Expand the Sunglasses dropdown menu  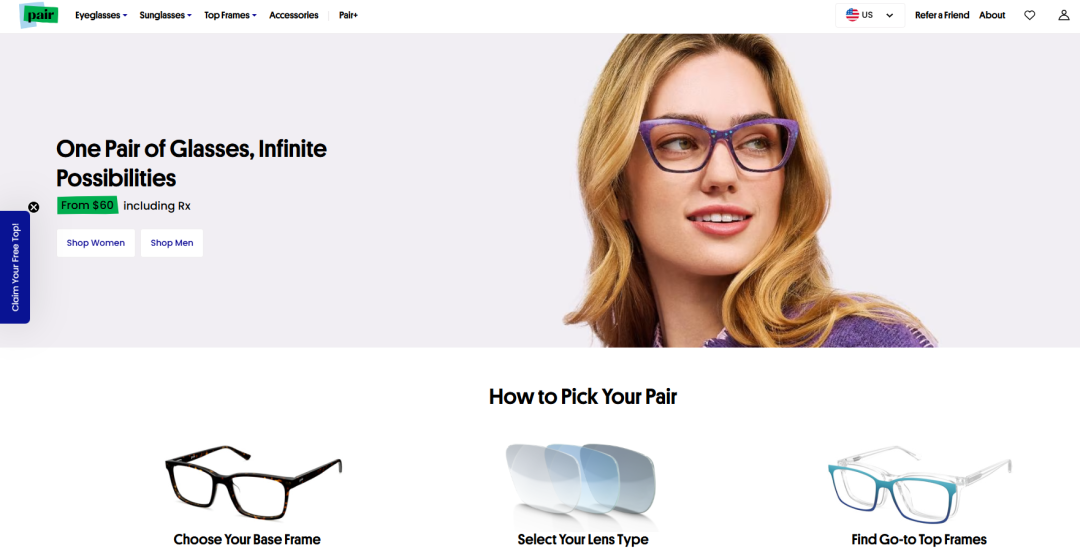pos(165,15)
